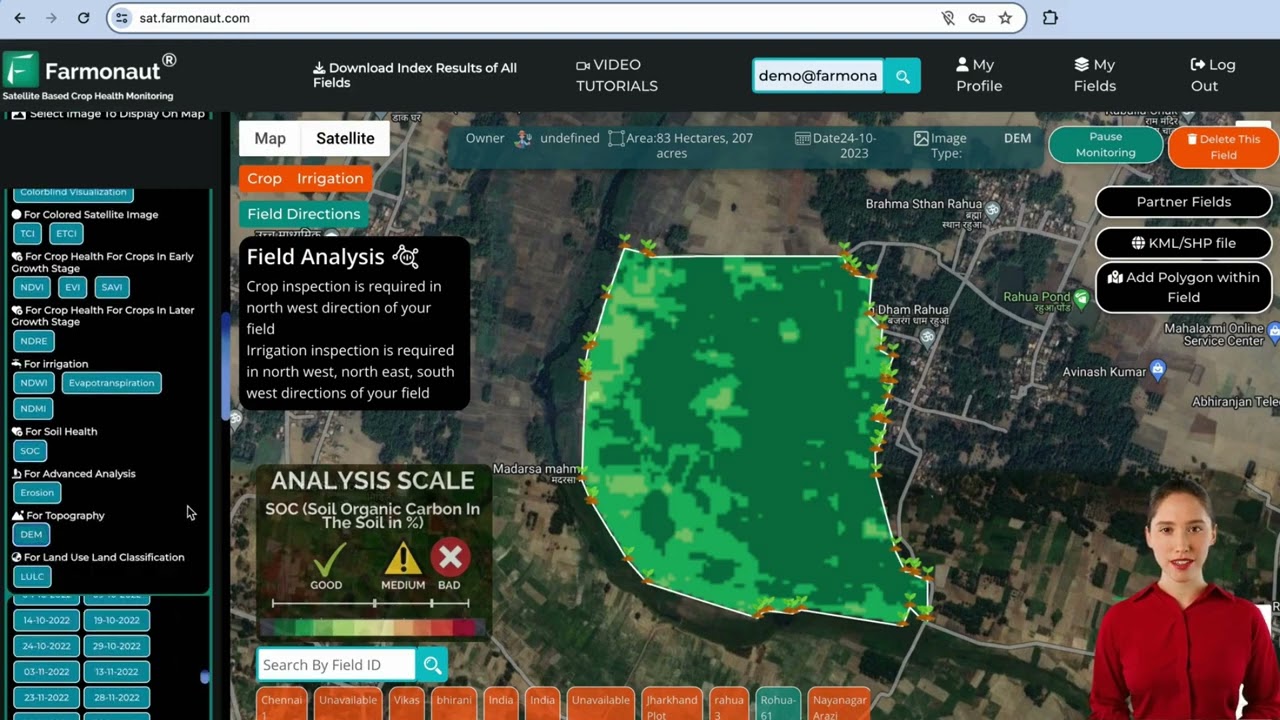Display the NDVI crop health index

[32, 287]
